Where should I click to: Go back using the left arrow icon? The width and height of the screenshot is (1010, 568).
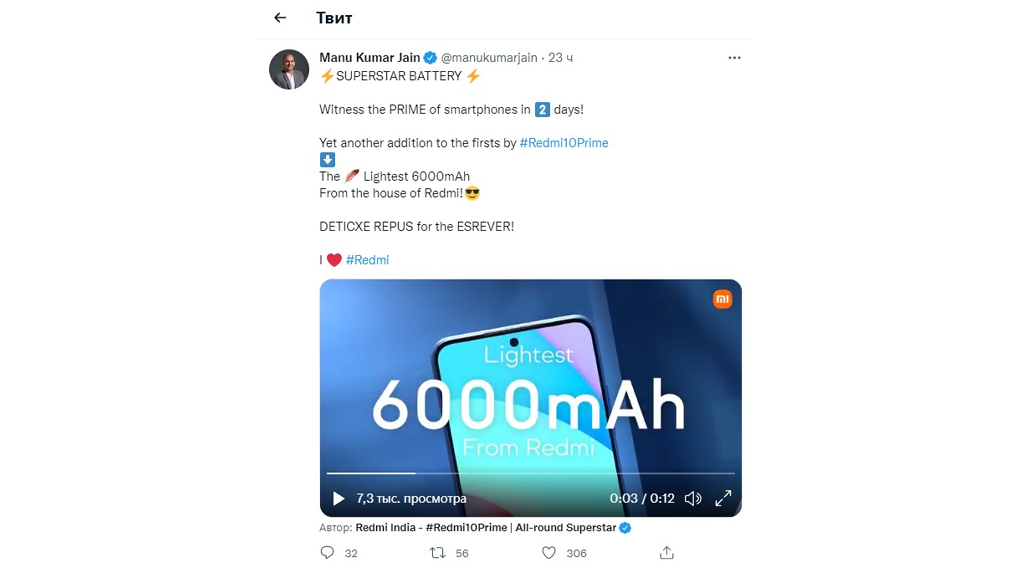coord(280,17)
